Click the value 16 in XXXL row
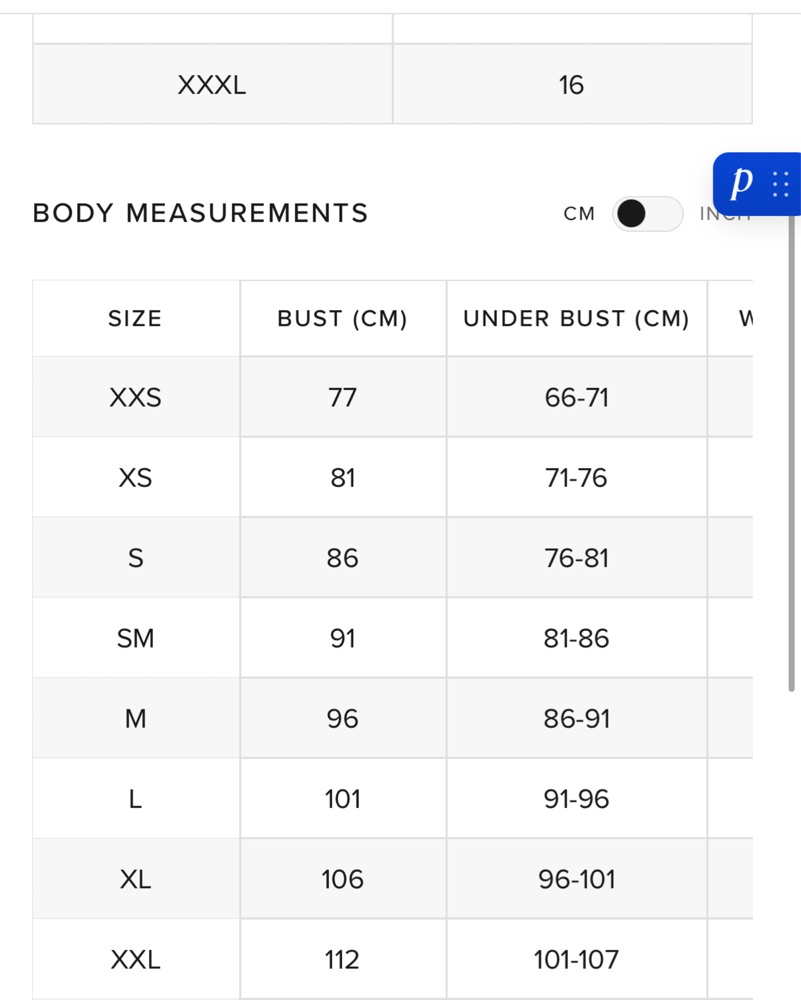This screenshot has width=801, height=1000. coord(571,85)
